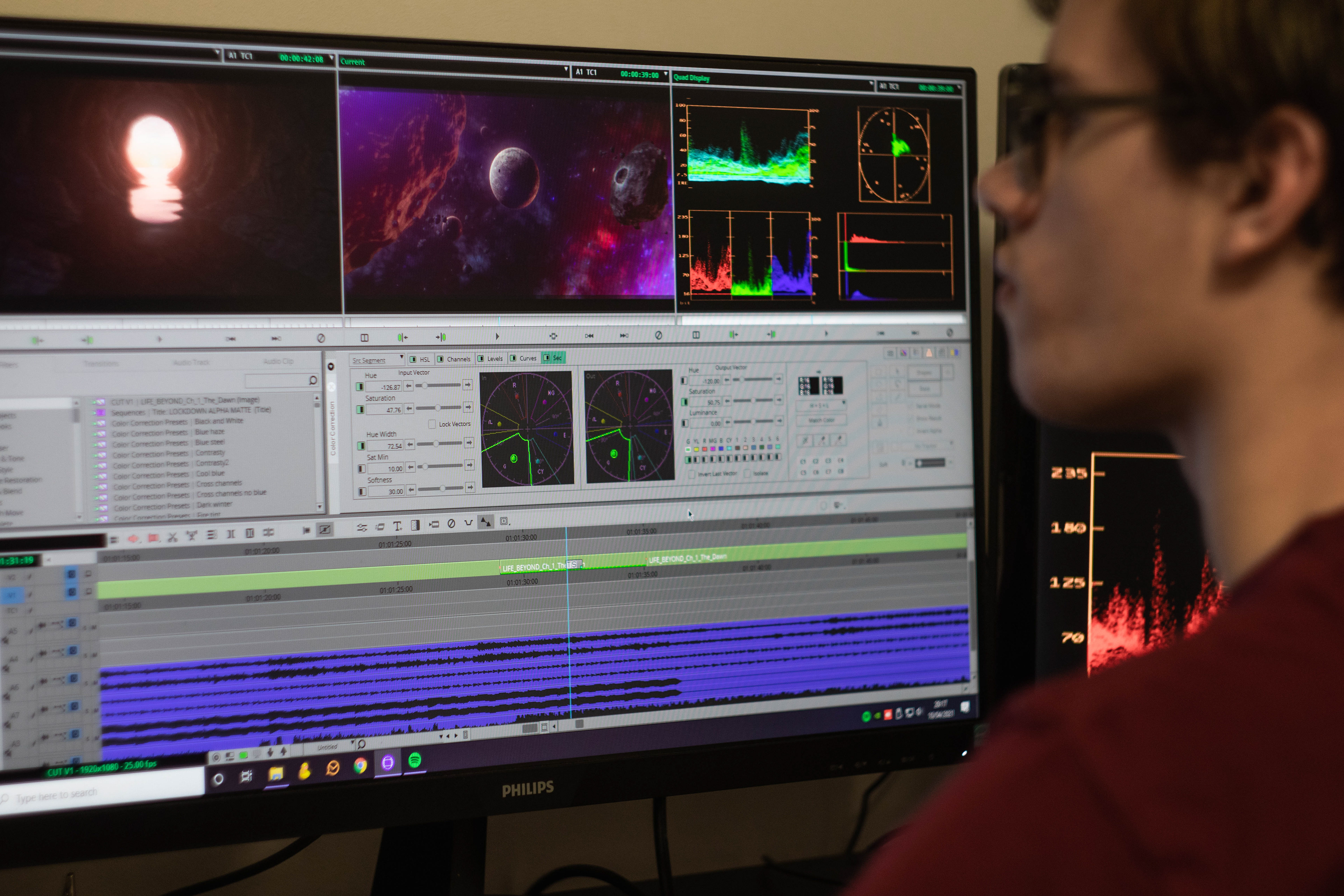Toggle the output Luminance enable button

click(x=685, y=423)
